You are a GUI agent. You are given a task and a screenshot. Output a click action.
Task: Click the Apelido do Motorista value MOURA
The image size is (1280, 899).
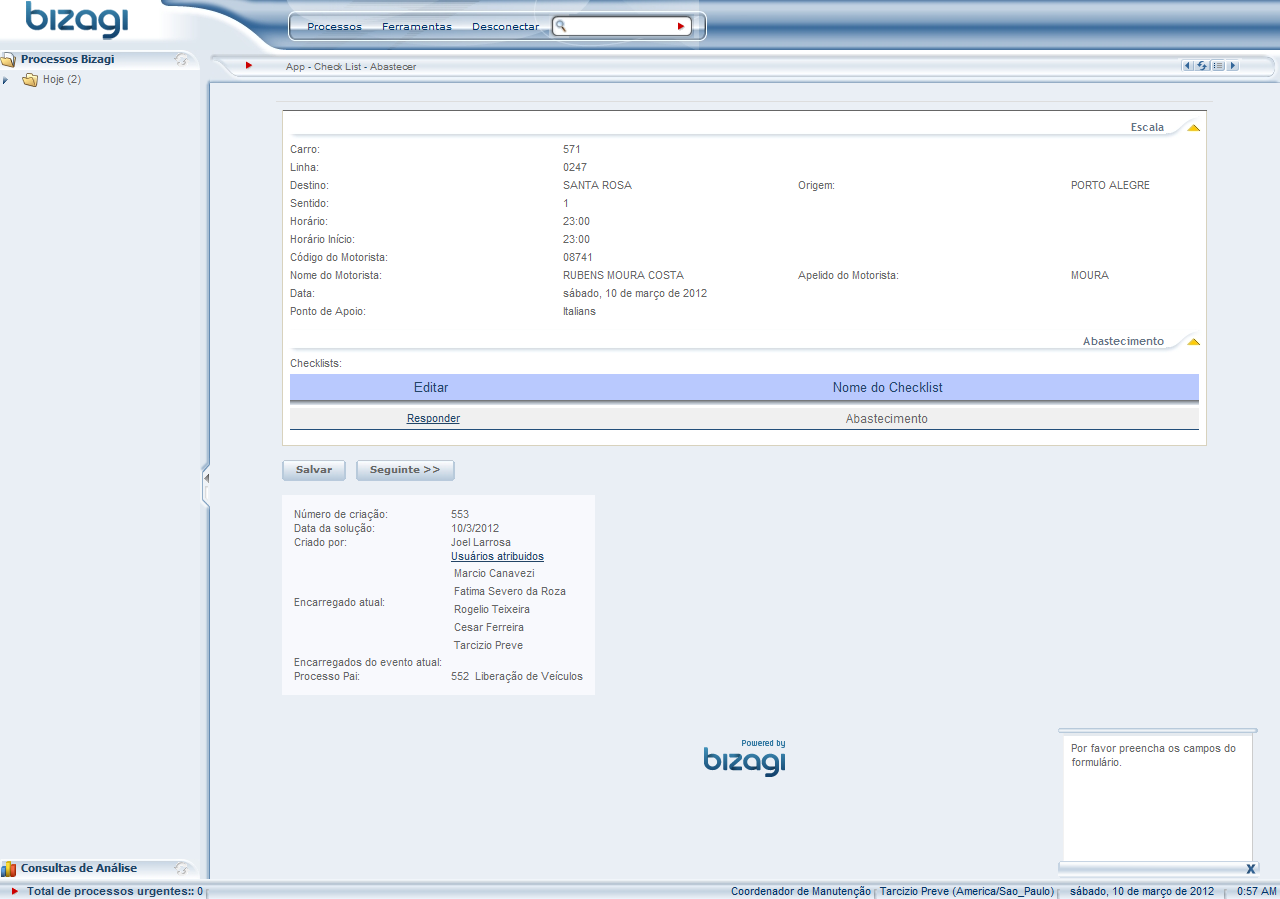(1090, 275)
